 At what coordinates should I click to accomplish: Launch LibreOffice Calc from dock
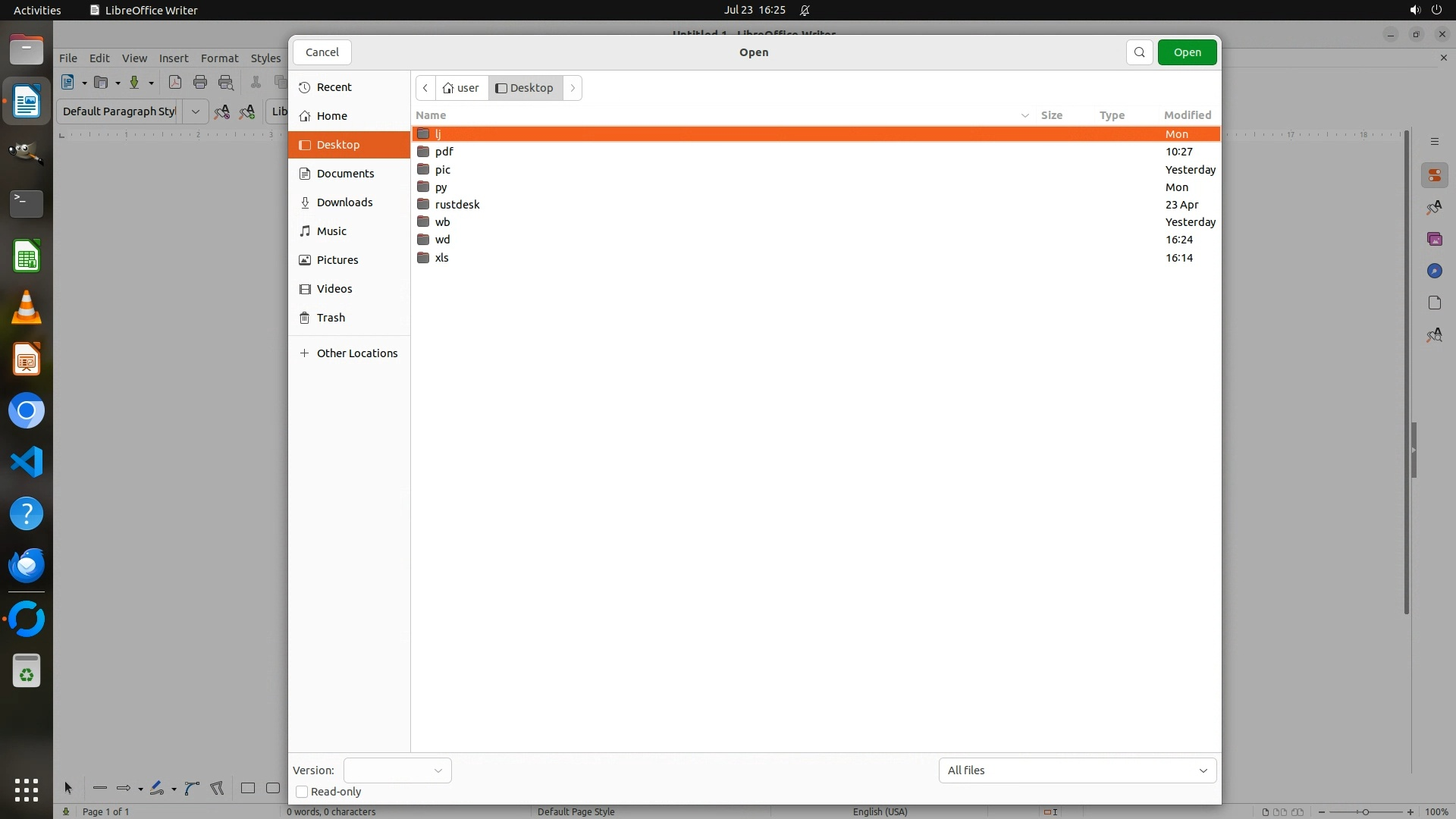(27, 256)
